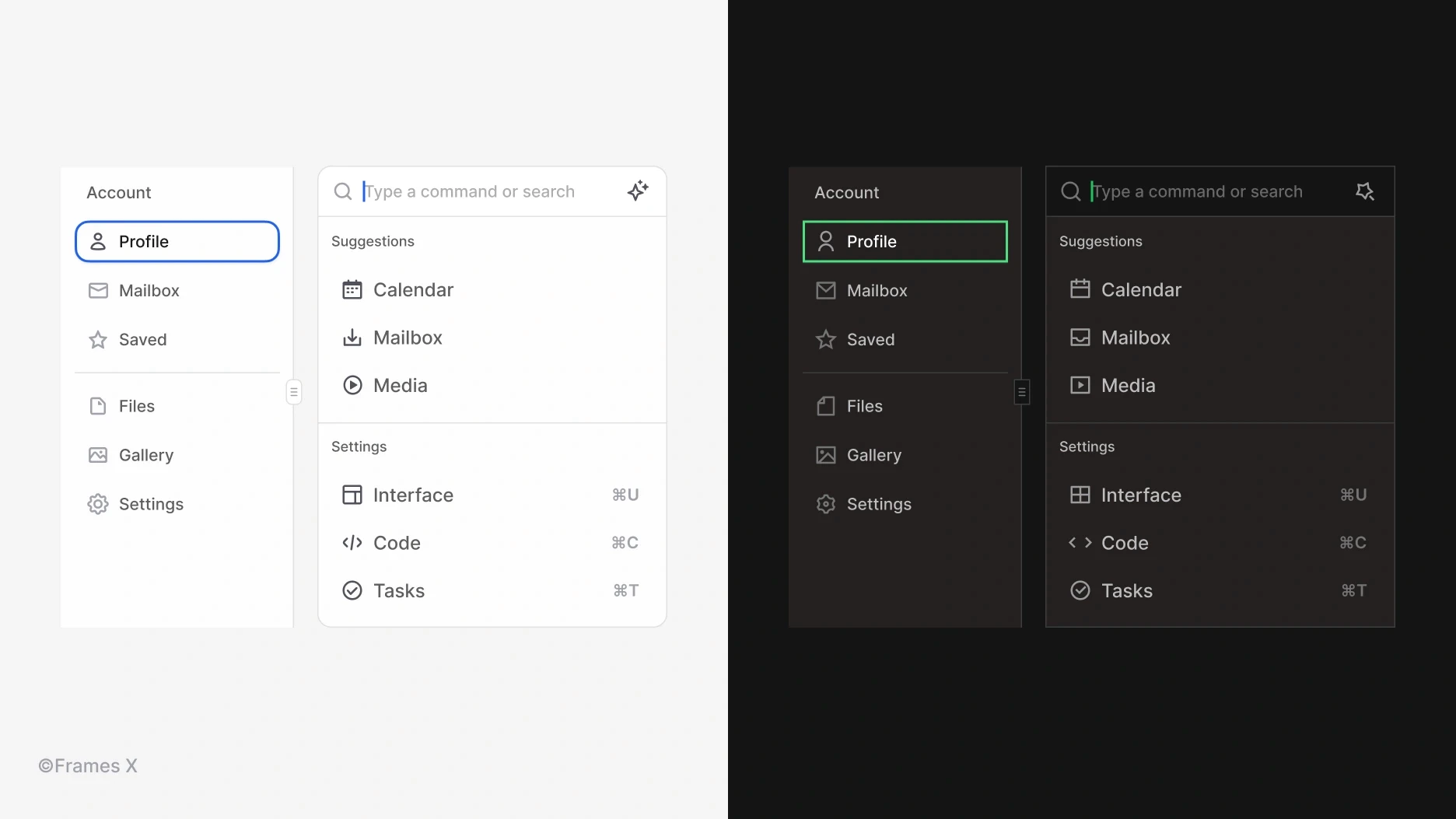1456x819 pixels.
Task: Click the magic wand star icon in dark search bar
Action: click(1365, 191)
